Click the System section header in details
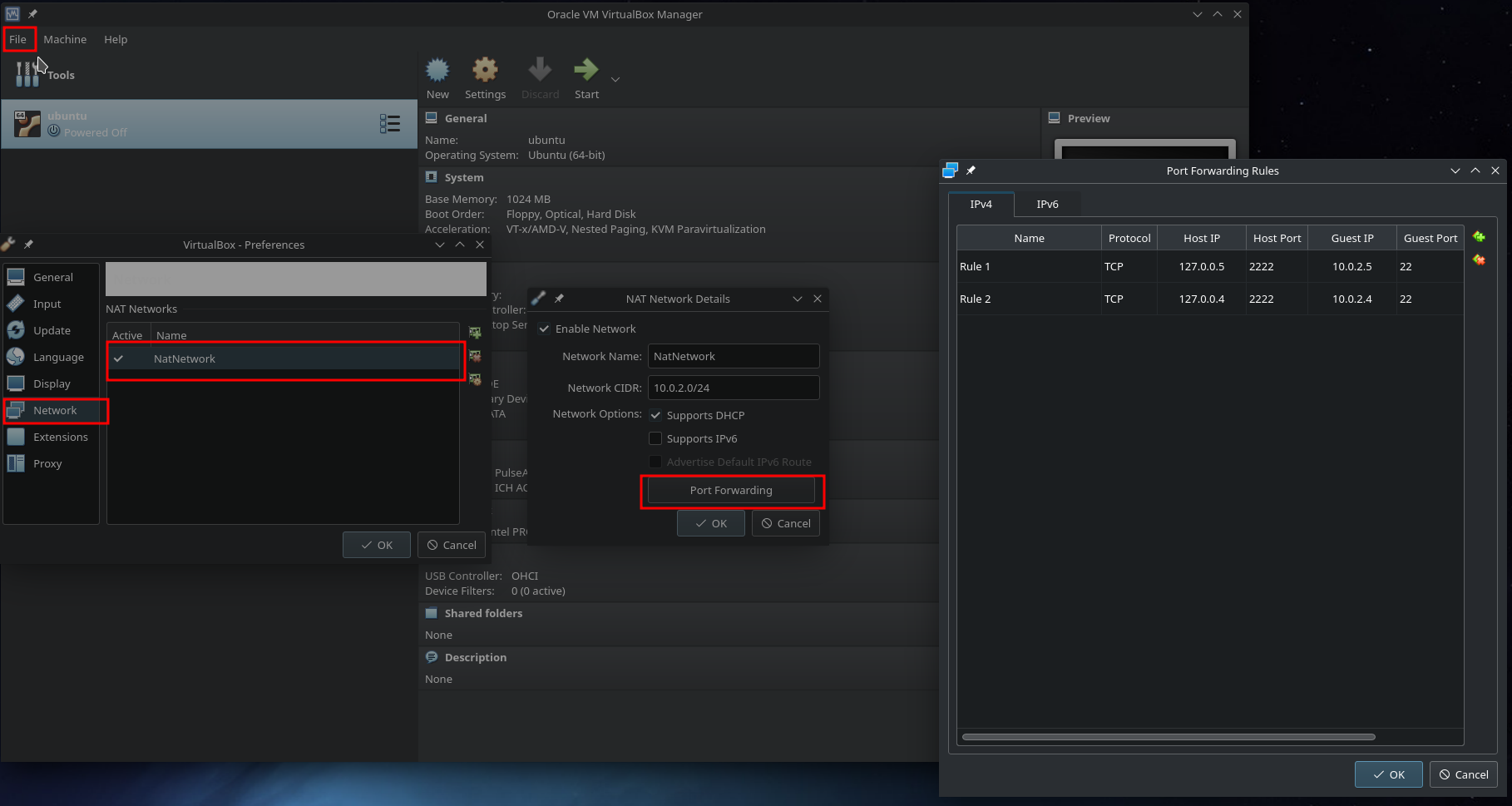This screenshot has height=806, width=1512. 464,177
